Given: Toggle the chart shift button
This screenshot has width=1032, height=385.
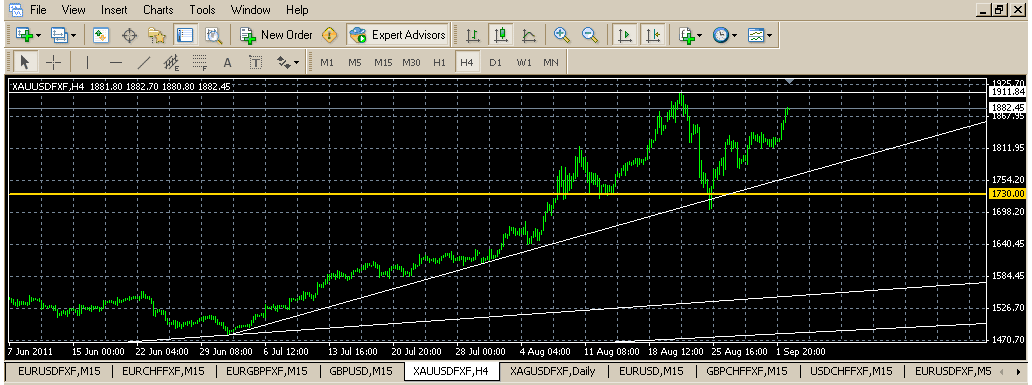Looking at the screenshot, I should coord(653,35).
